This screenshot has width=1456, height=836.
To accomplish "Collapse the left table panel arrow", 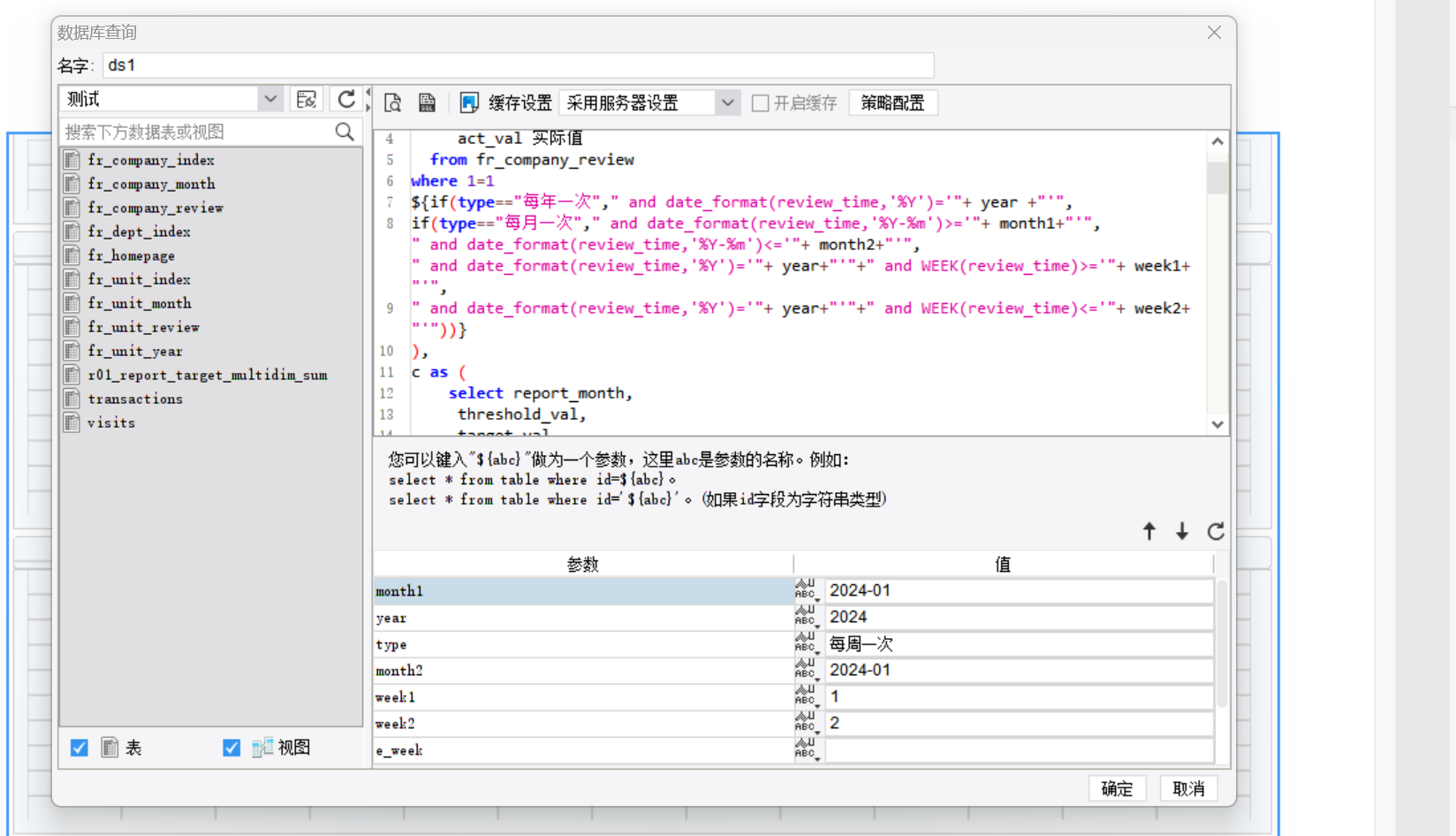I will tap(368, 91).
